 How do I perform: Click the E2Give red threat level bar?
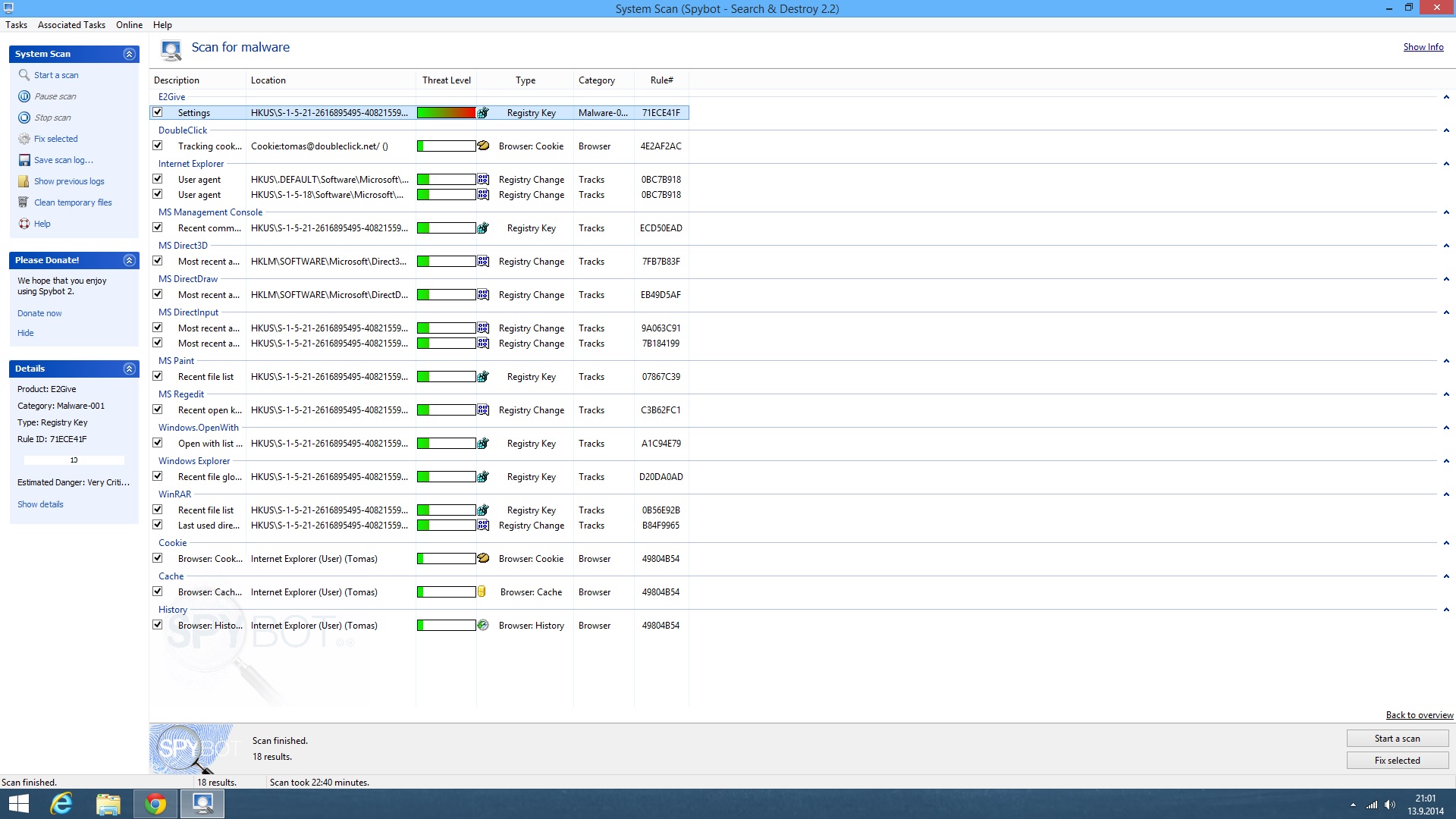point(446,113)
